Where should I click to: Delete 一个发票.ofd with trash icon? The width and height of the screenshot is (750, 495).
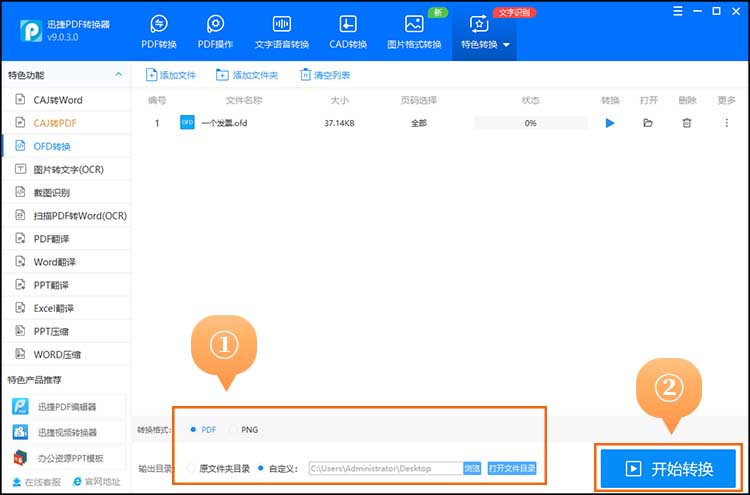[687, 123]
